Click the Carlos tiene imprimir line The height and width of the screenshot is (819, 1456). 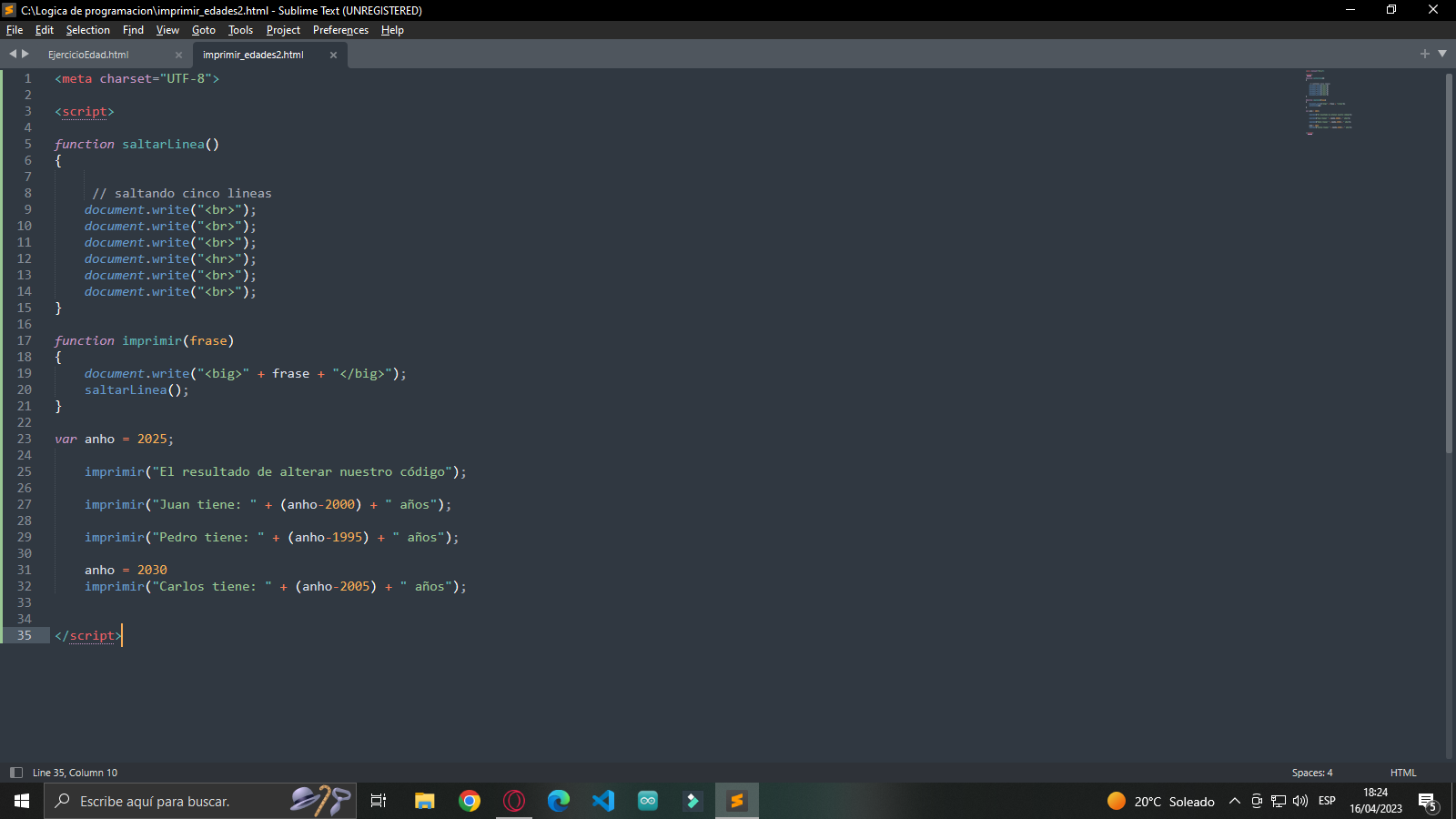coord(276,587)
